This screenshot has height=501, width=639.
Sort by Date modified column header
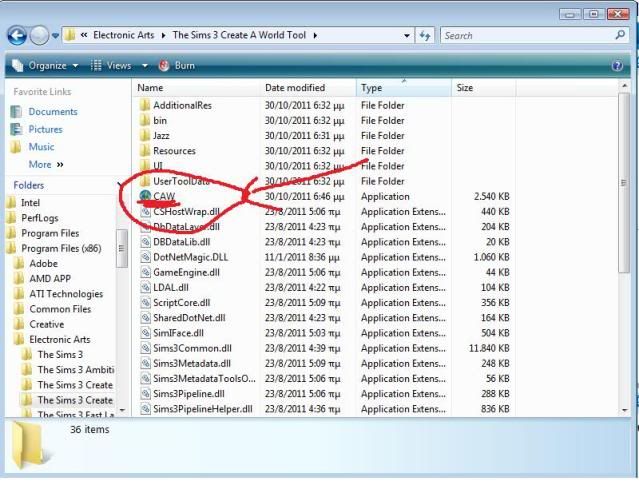[x=295, y=88]
